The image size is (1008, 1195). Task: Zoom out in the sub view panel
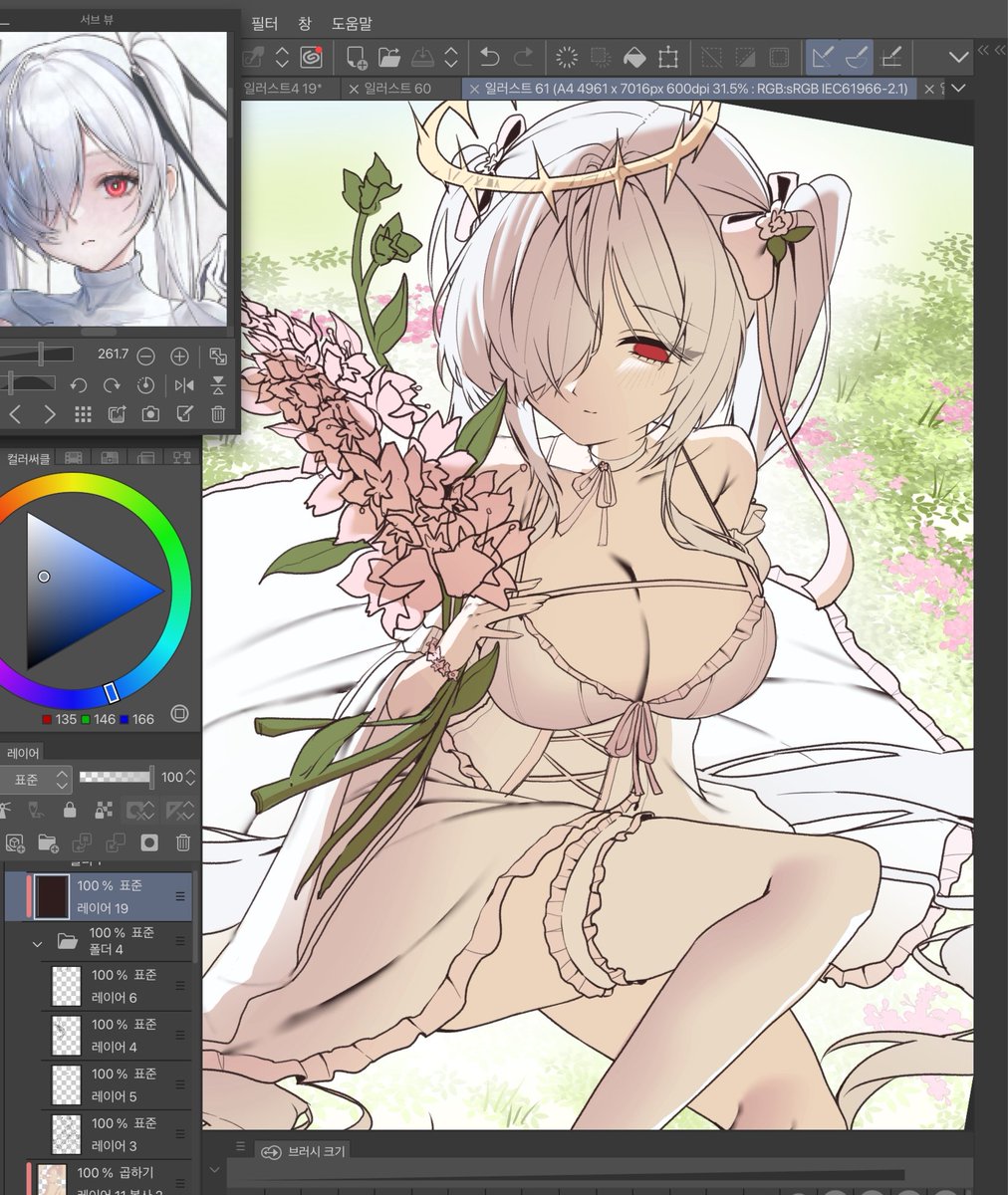point(145,356)
